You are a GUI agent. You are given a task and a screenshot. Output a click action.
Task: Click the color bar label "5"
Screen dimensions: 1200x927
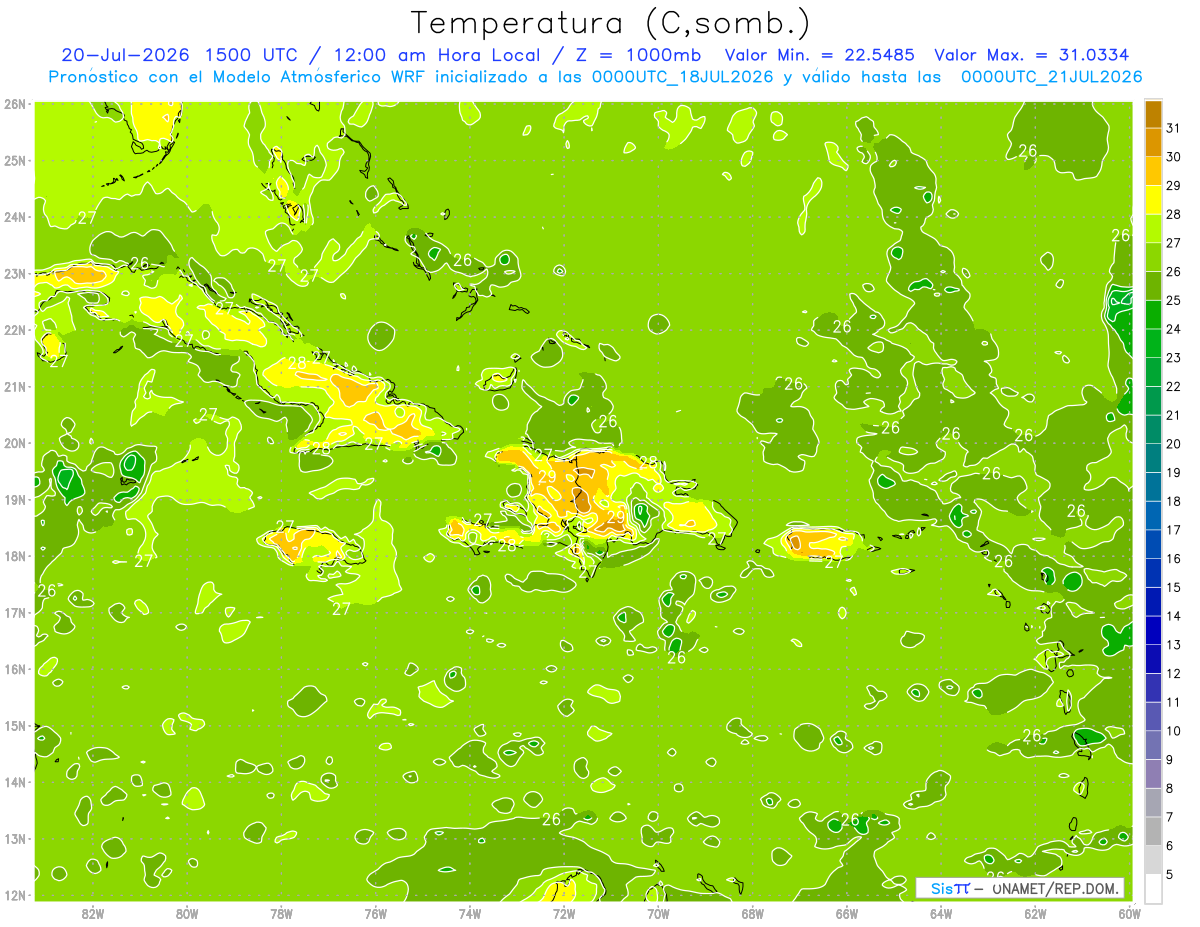(x=1171, y=875)
